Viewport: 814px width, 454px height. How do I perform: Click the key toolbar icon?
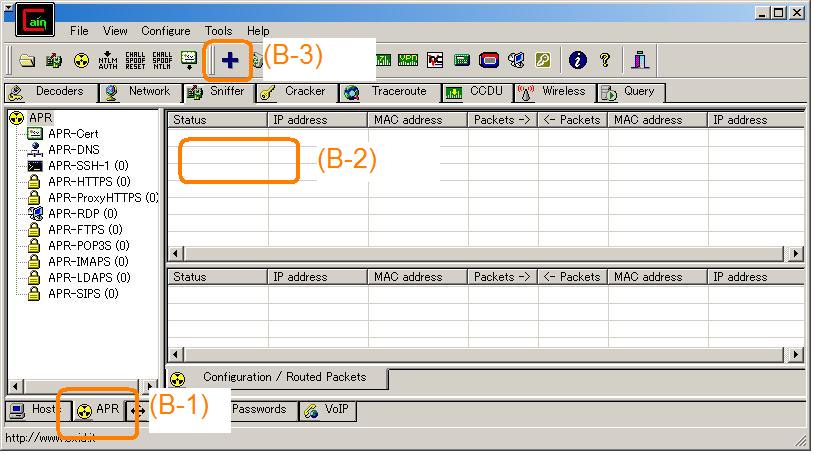[543, 60]
